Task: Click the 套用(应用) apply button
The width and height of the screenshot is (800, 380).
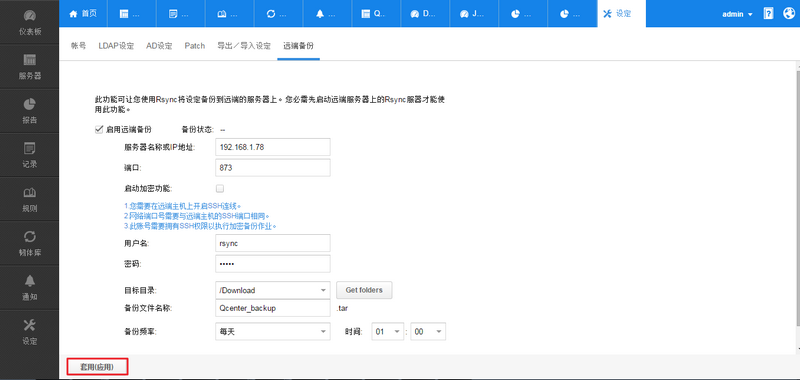Action: pyautogui.click(x=97, y=367)
